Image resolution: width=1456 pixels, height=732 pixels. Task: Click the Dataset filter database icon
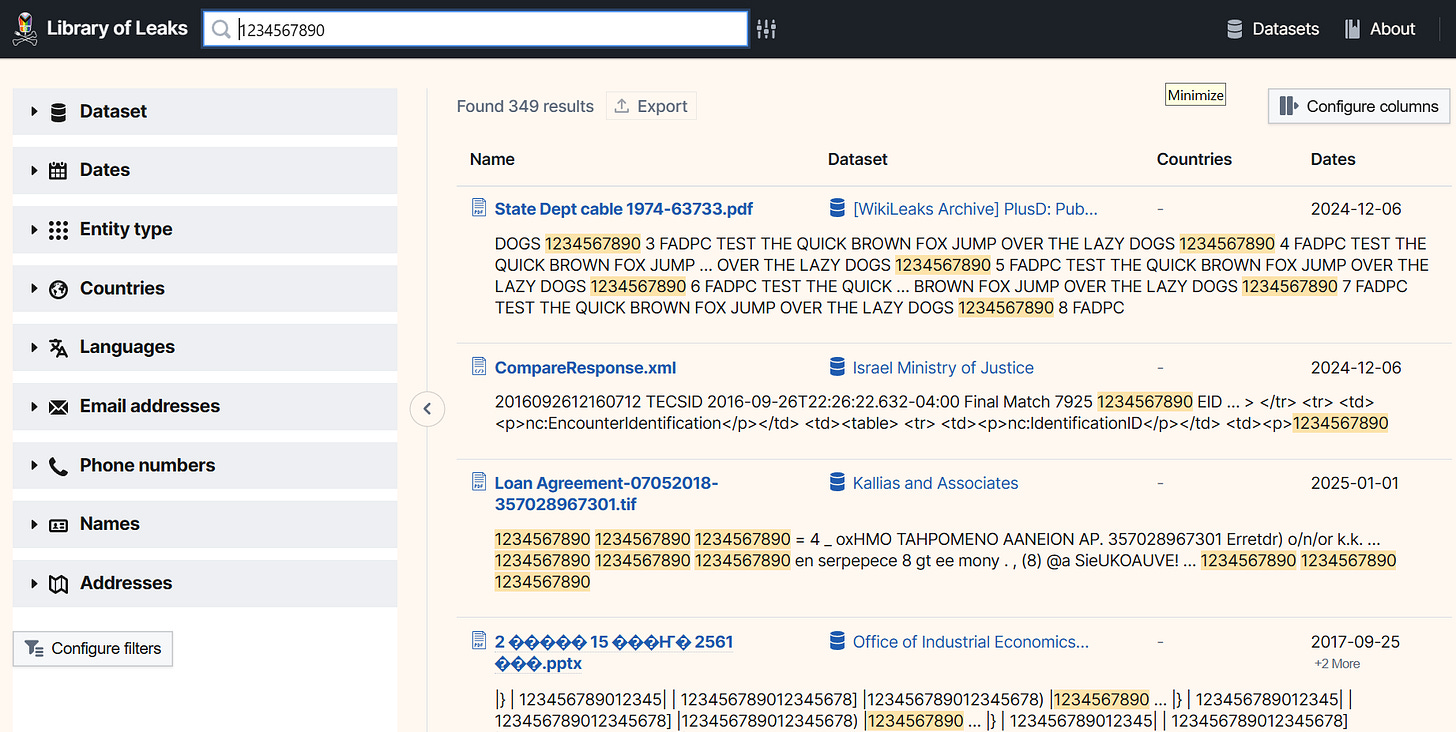pyautogui.click(x=59, y=112)
